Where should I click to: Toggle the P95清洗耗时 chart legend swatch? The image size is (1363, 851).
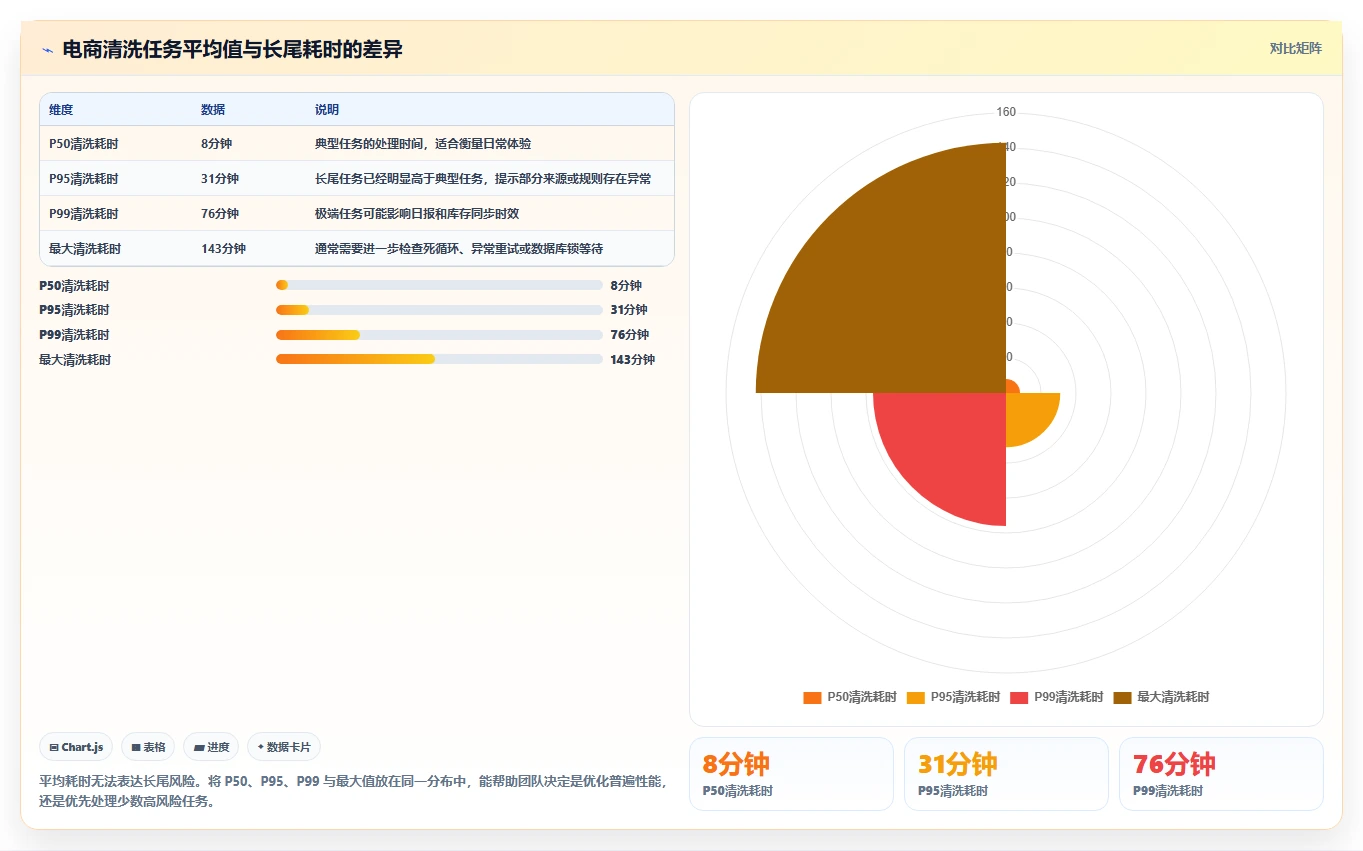(x=915, y=698)
